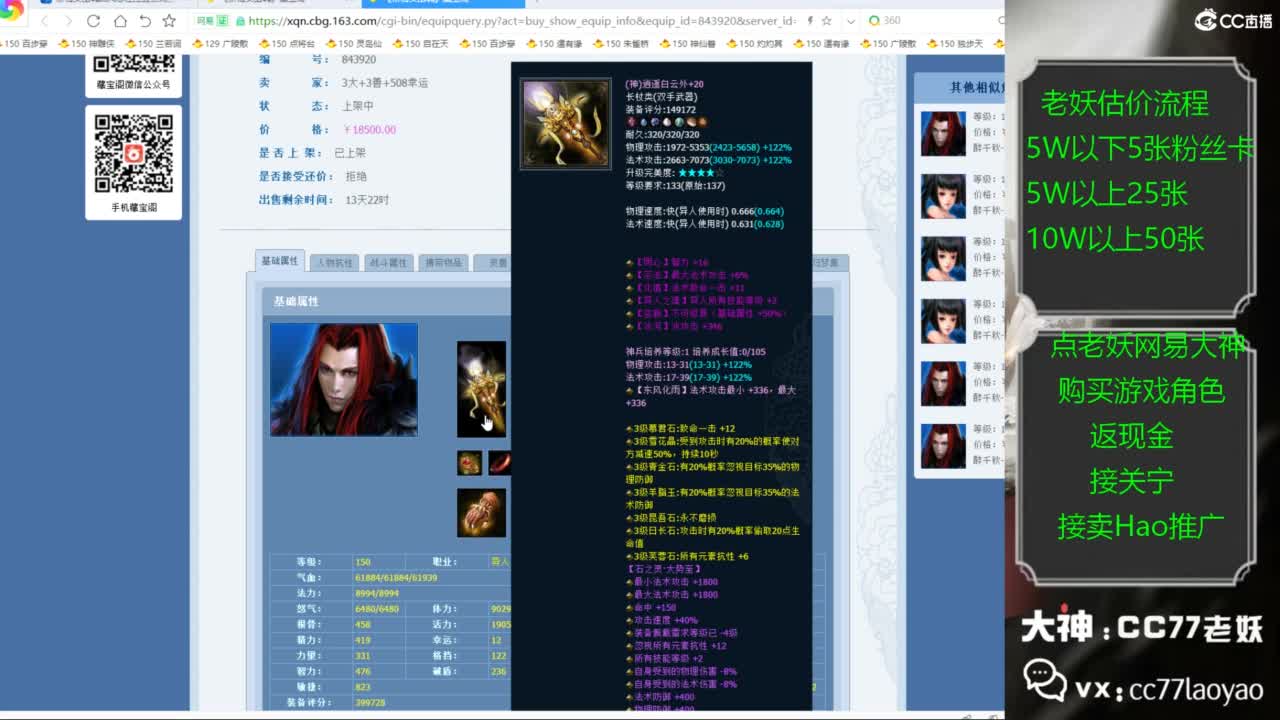Click tooltip item name (神)逍遥白云外+20
This screenshot has height=720, width=1280.
(x=664, y=84)
